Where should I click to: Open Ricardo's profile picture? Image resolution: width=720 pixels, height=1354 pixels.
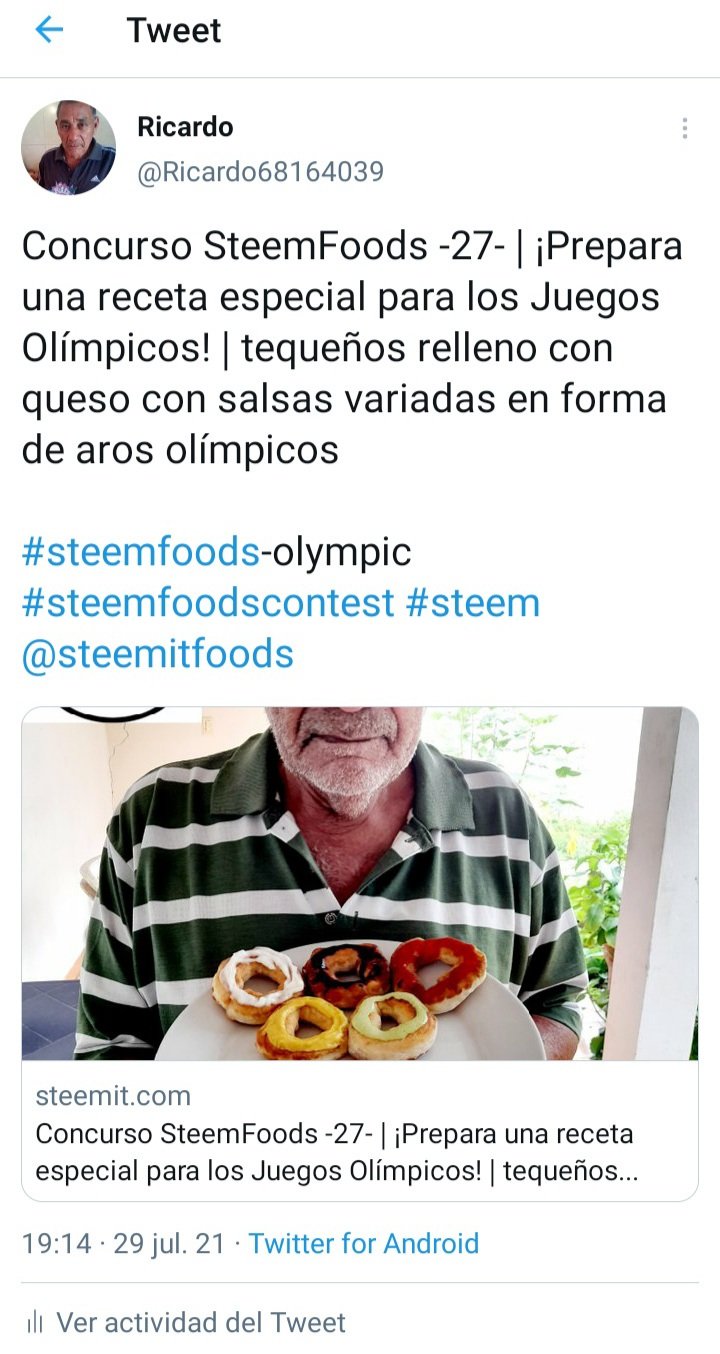[x=68, y=148]
